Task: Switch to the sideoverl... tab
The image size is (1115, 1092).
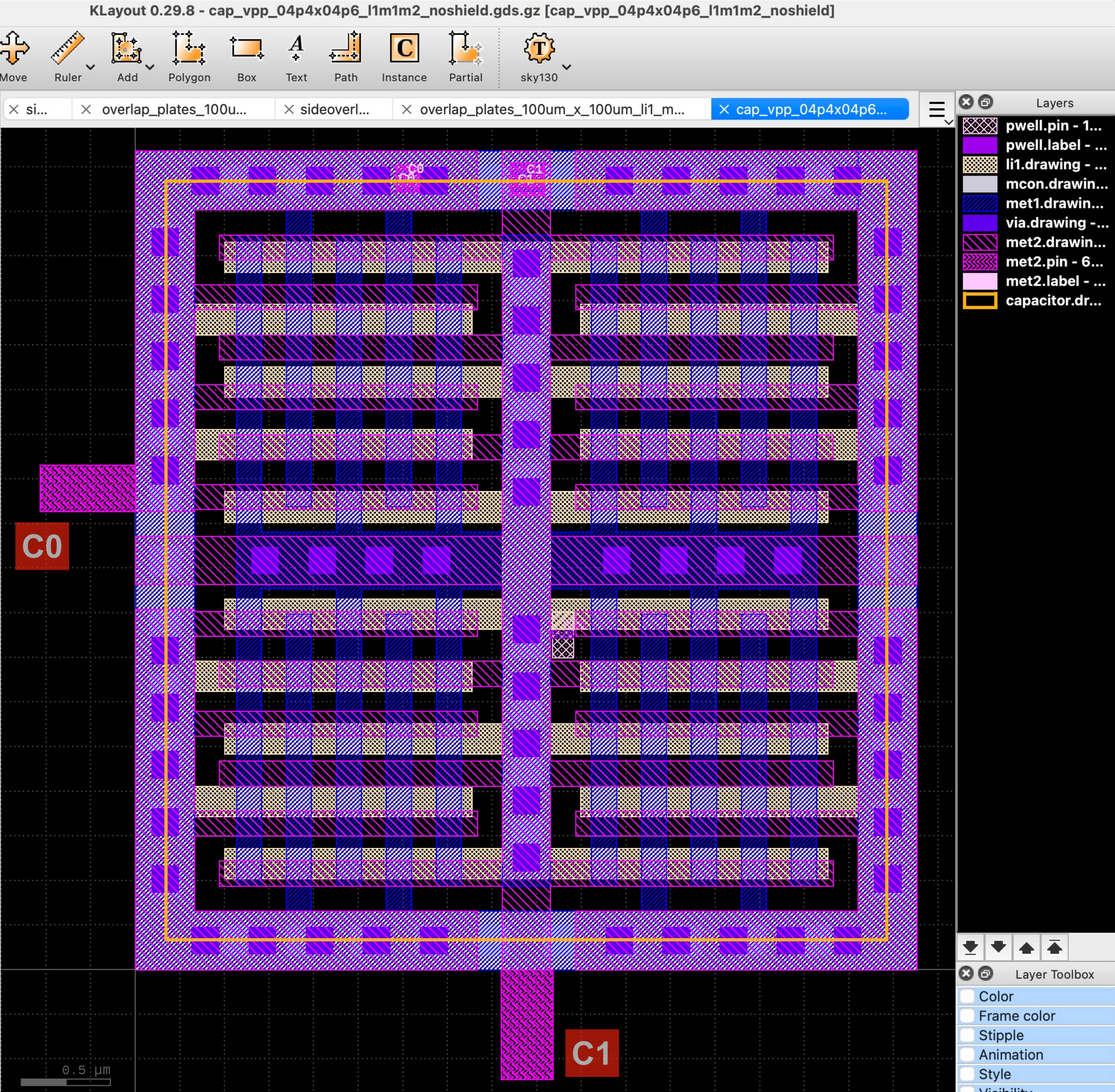Action: pos(334,109)
